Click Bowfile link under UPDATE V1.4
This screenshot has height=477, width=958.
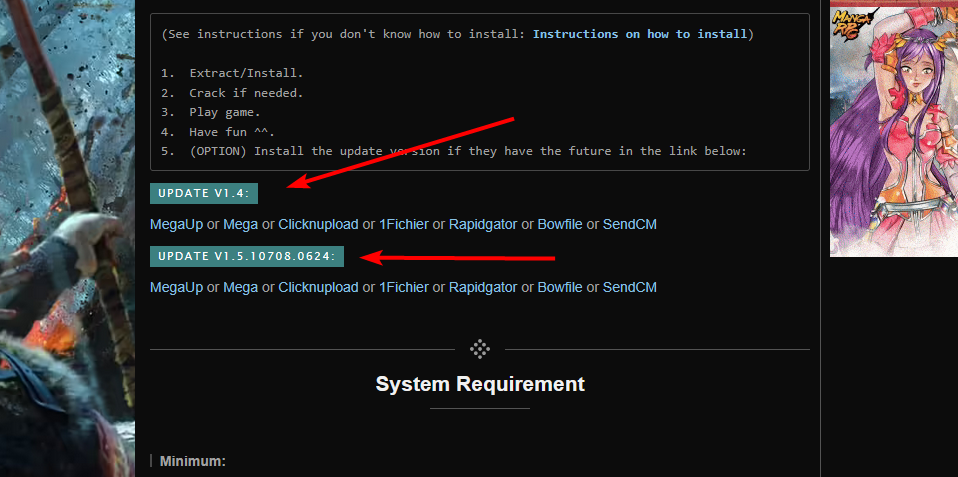tap(560, 224)
